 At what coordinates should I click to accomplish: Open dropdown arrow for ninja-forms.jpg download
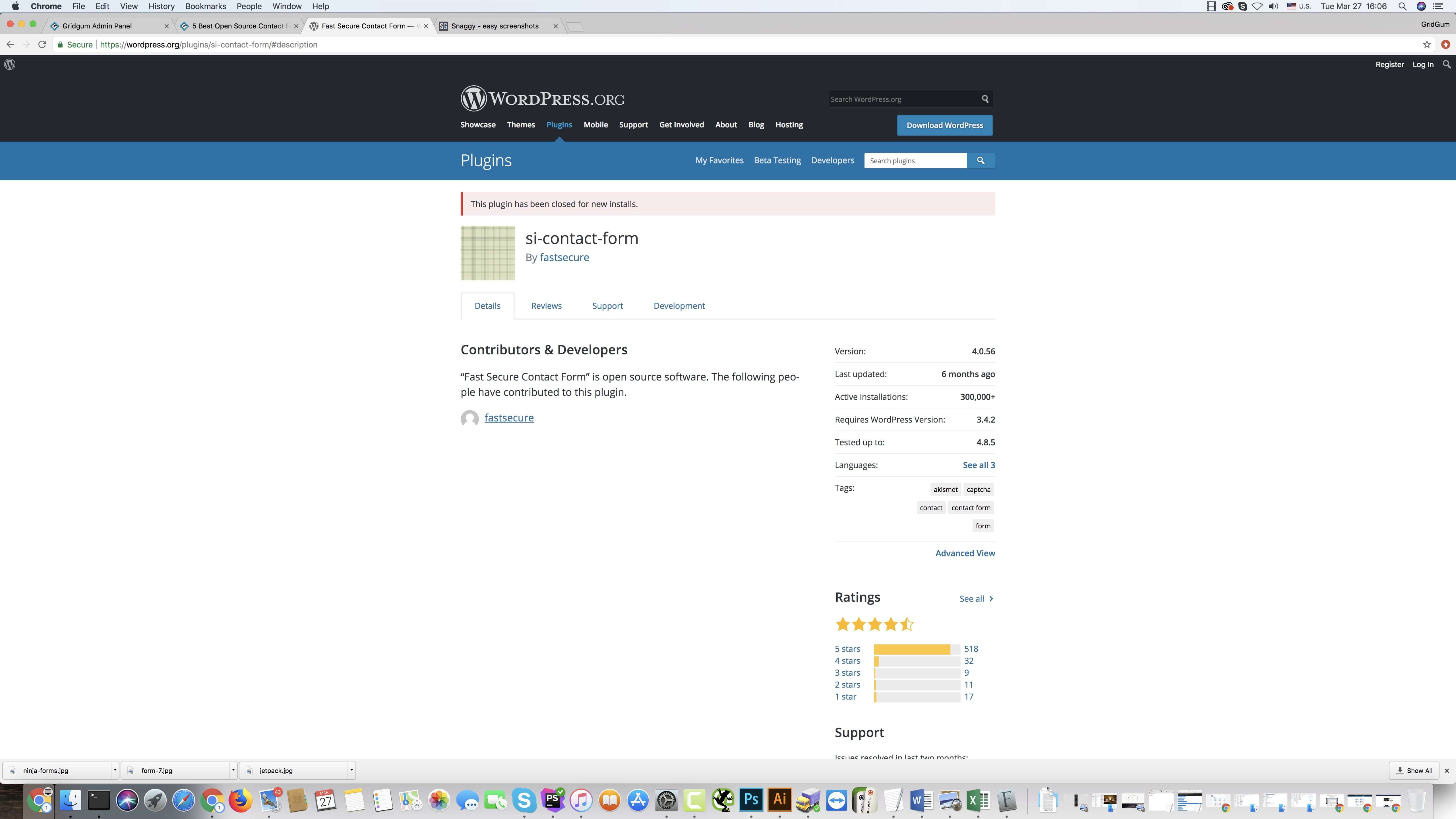pyautogui.click(x=115, y=770)
